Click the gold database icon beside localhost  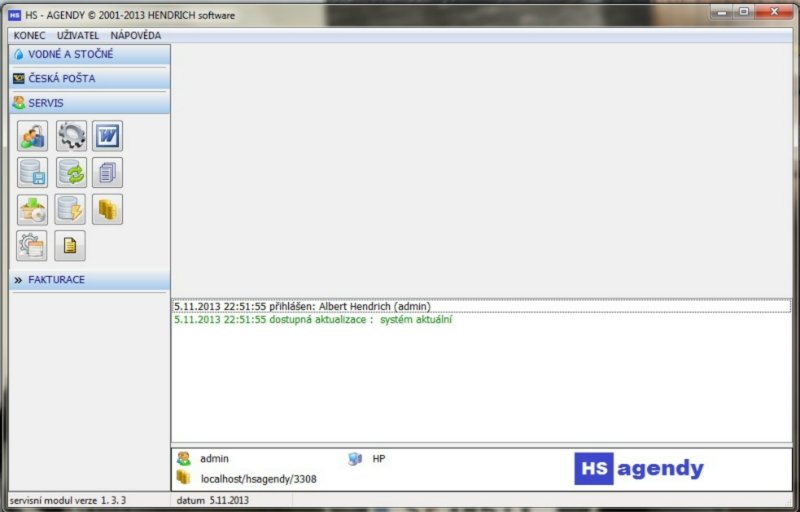(183, 477)
